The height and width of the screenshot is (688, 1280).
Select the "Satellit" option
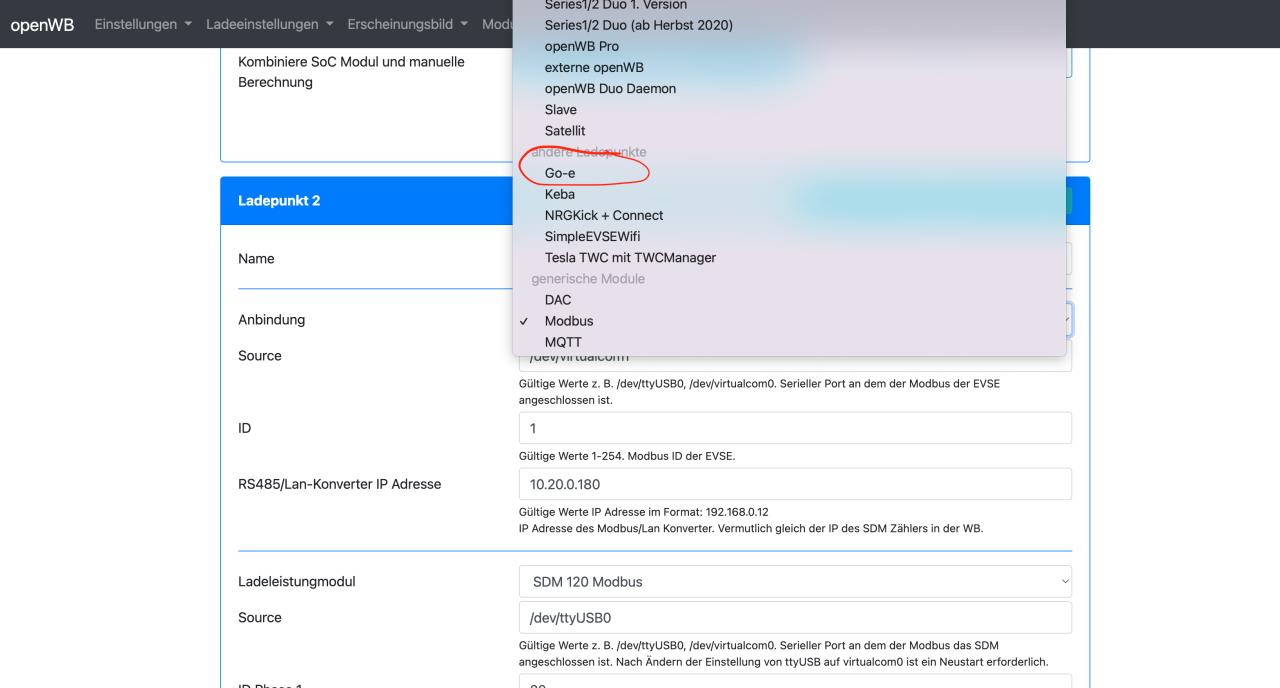pos(789,131)
